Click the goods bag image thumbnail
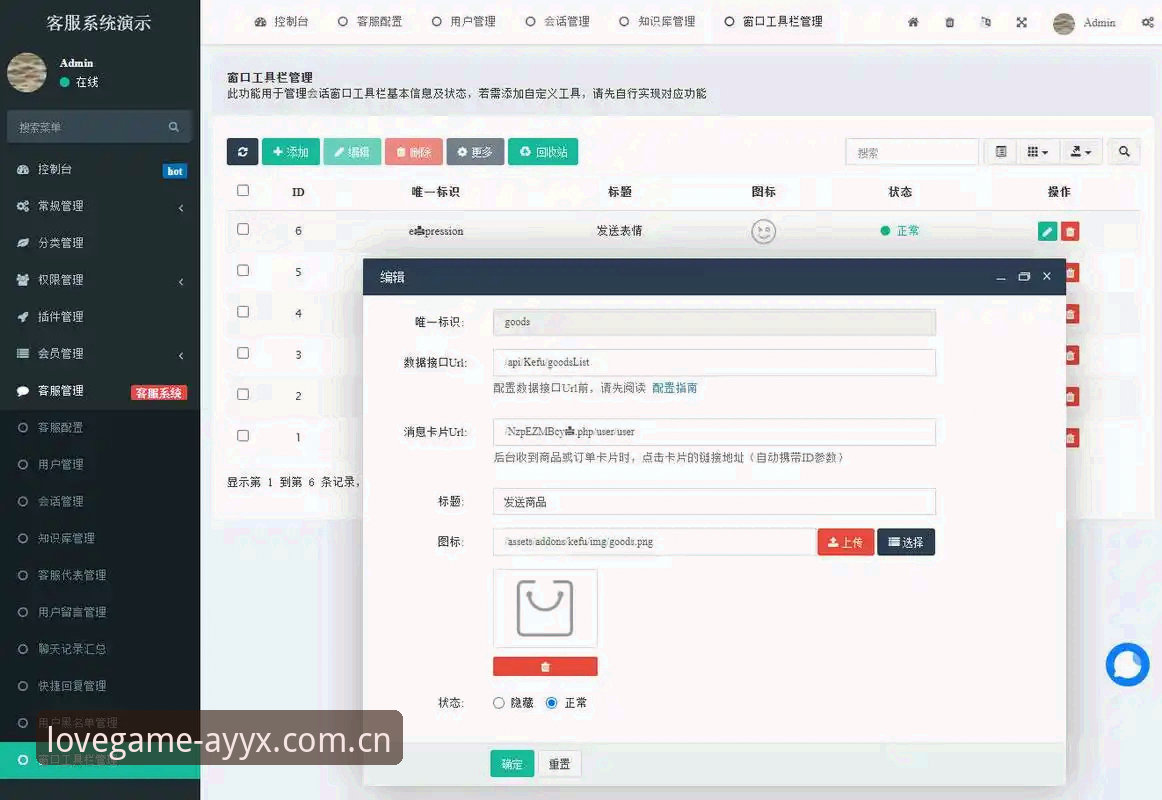Screen dimensions: 1162x800 coord(545,609)
